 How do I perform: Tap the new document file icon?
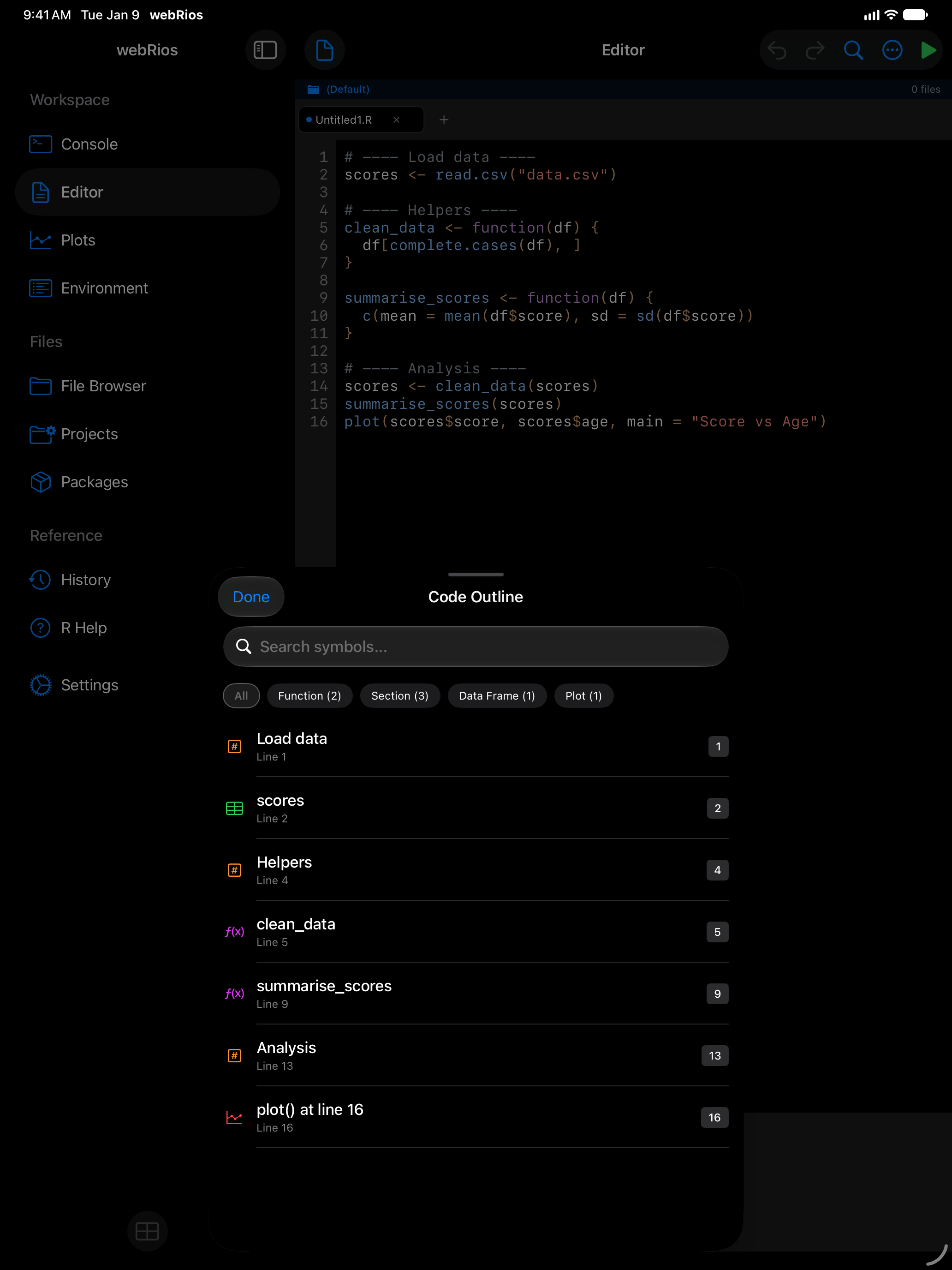click(x=325, y=50)
